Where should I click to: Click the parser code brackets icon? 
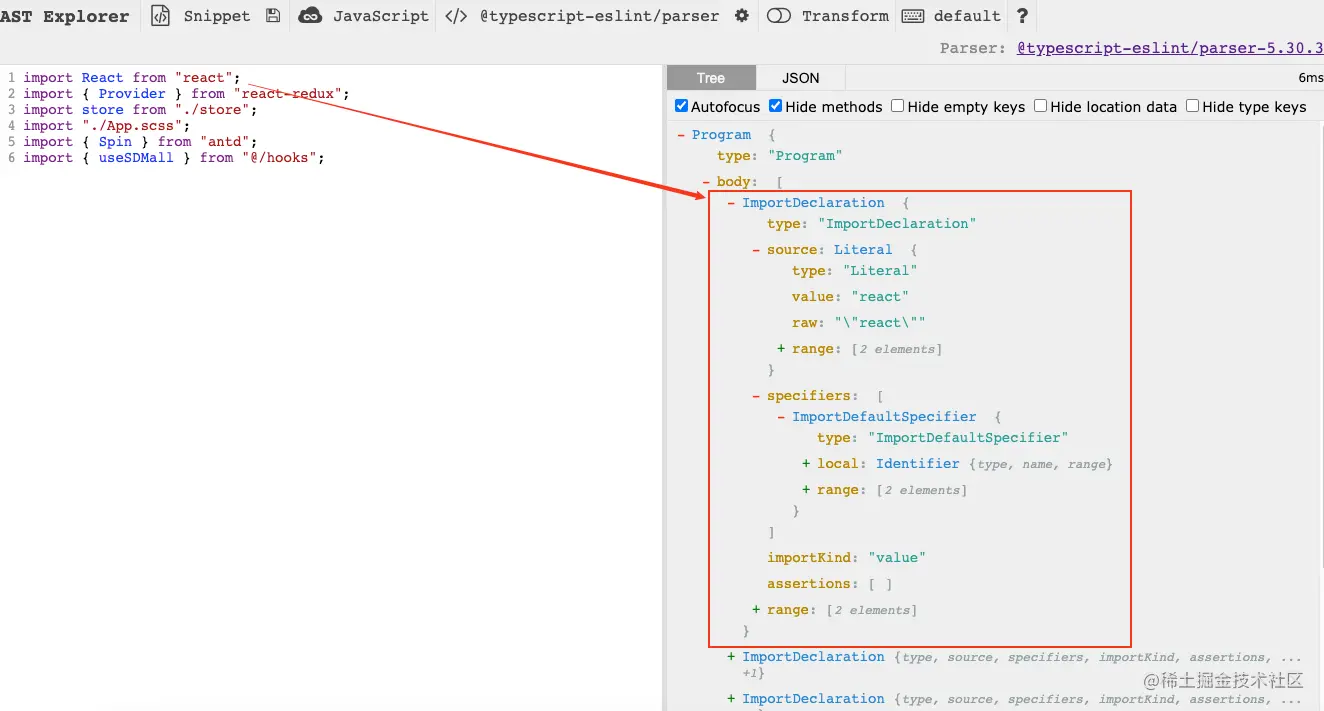coord(456,16)
